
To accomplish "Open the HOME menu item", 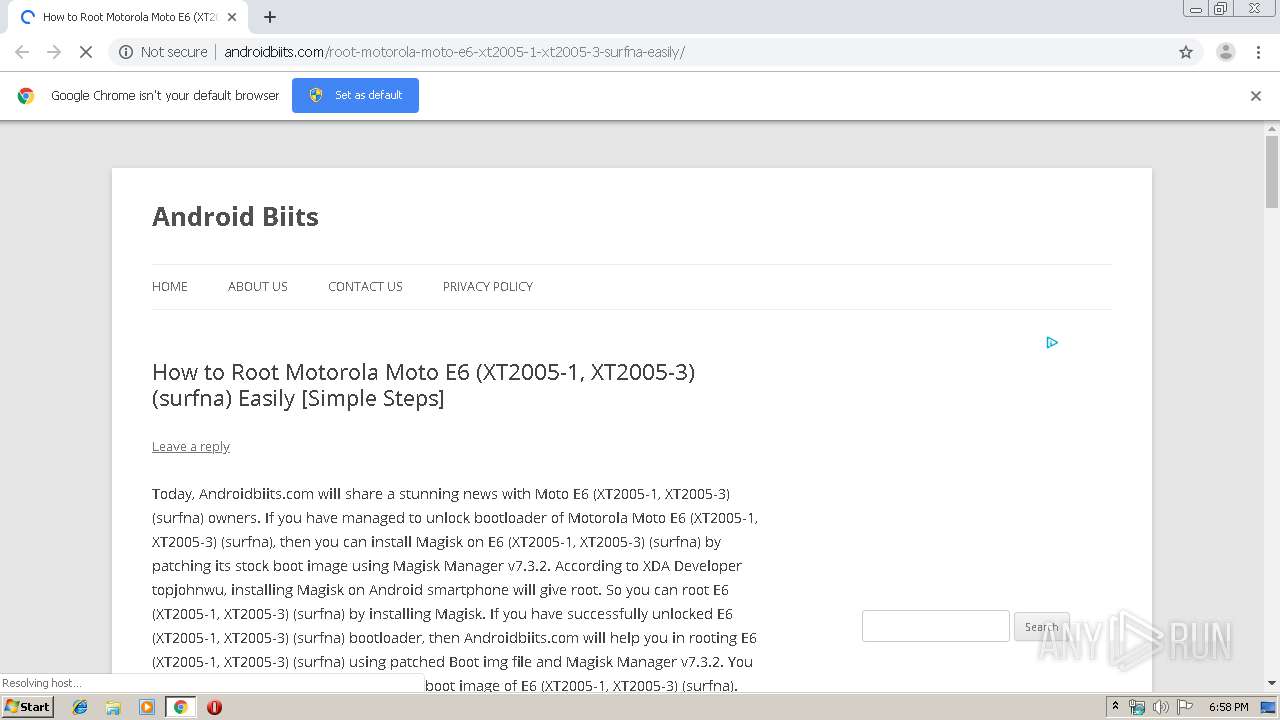I will (170, 286).
